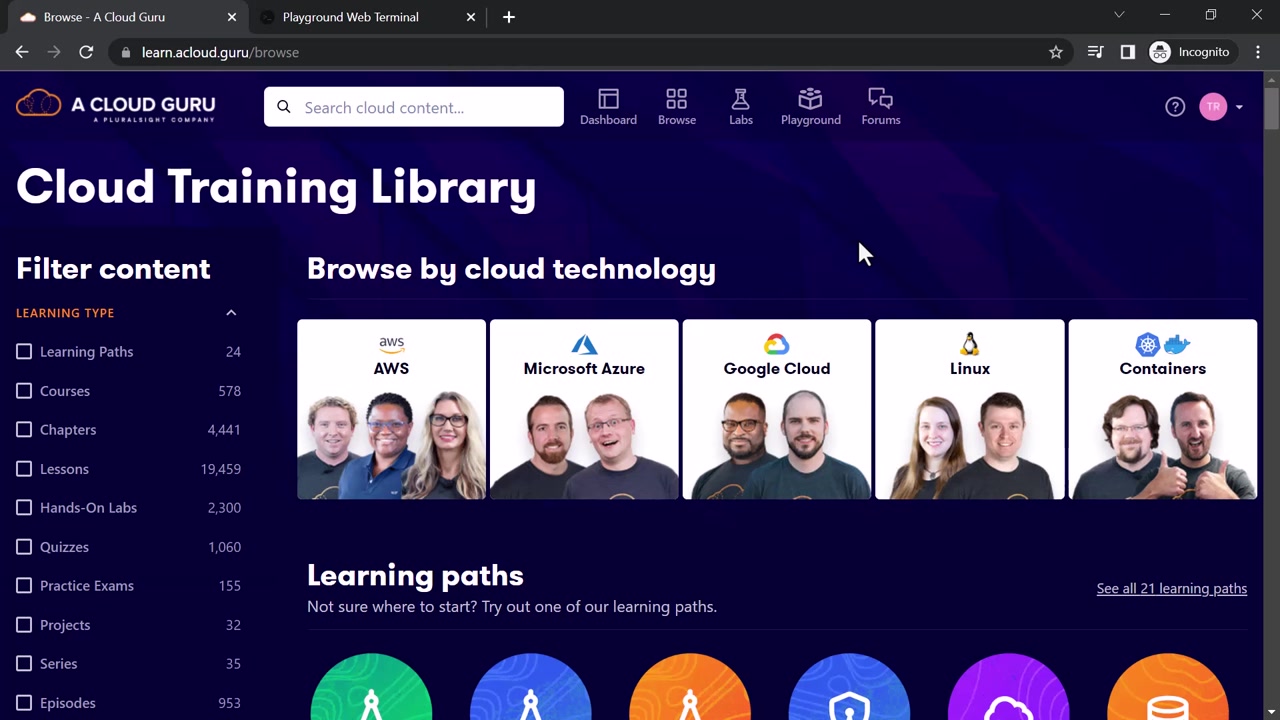
Task: Bookmark this page with the star icon
Action: pyautogui.click(x=1056, y=52)
